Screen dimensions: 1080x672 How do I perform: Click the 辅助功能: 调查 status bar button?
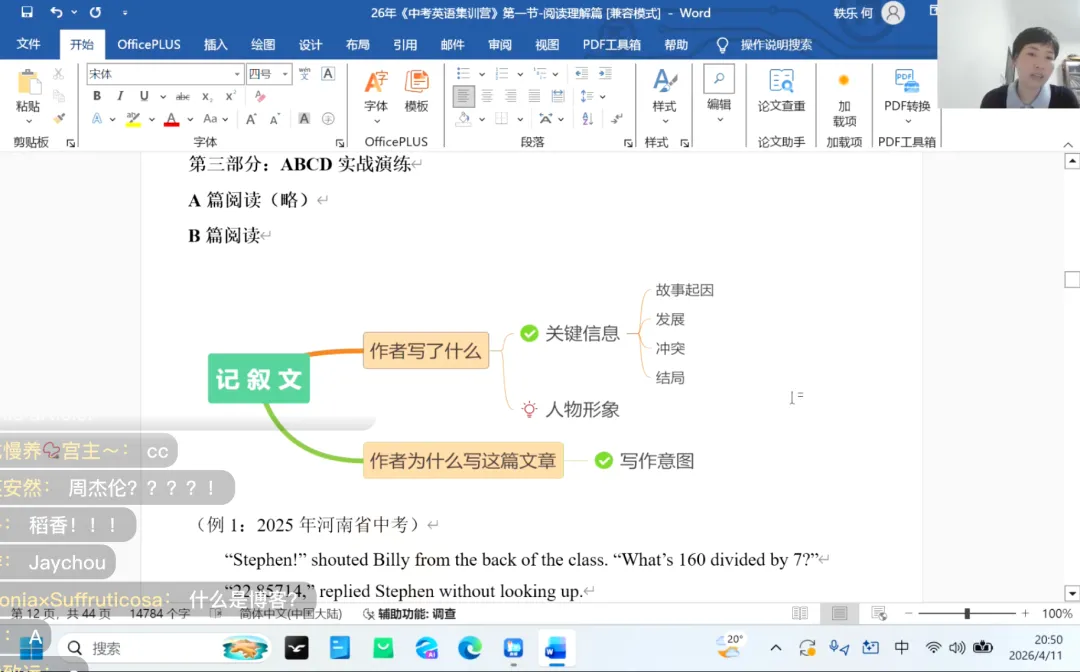coord(415,613)
